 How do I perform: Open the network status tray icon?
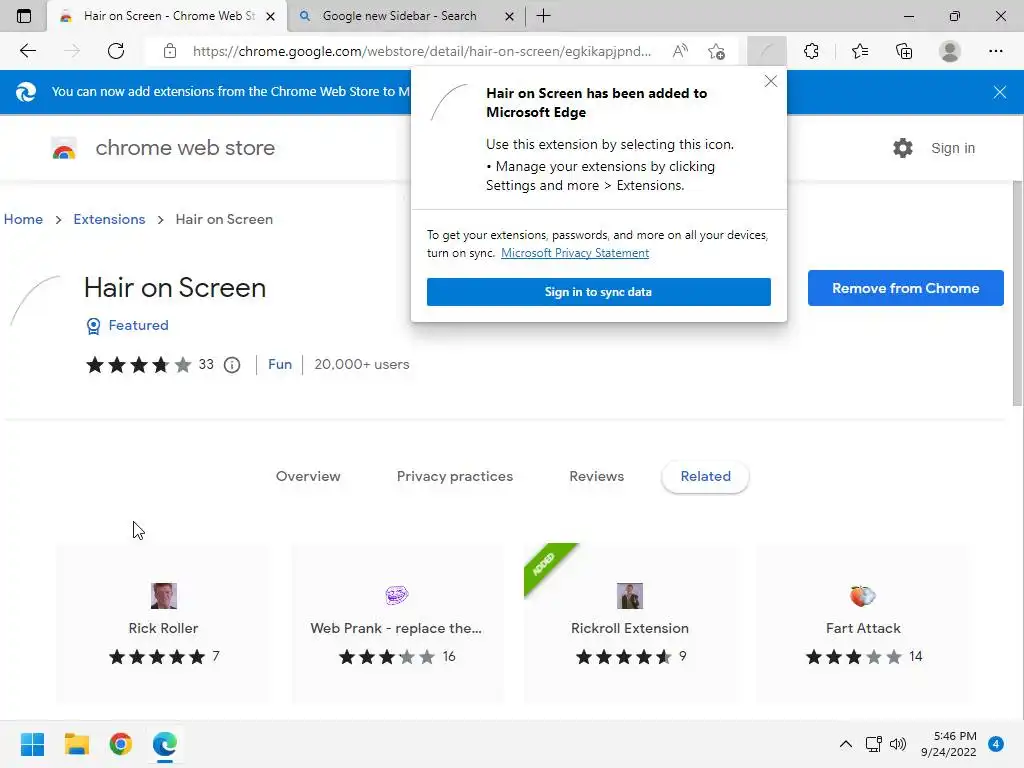pos(873,744)
